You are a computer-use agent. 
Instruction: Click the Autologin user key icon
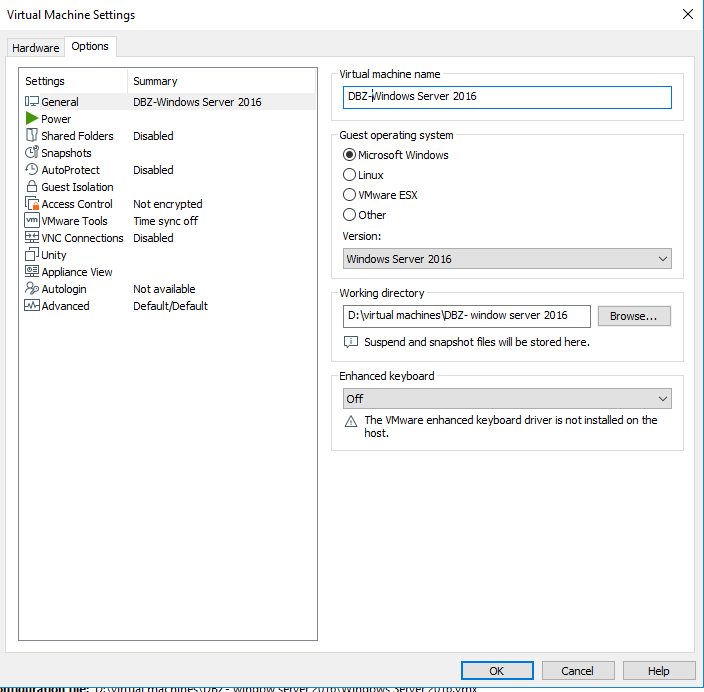pos(31,288)
